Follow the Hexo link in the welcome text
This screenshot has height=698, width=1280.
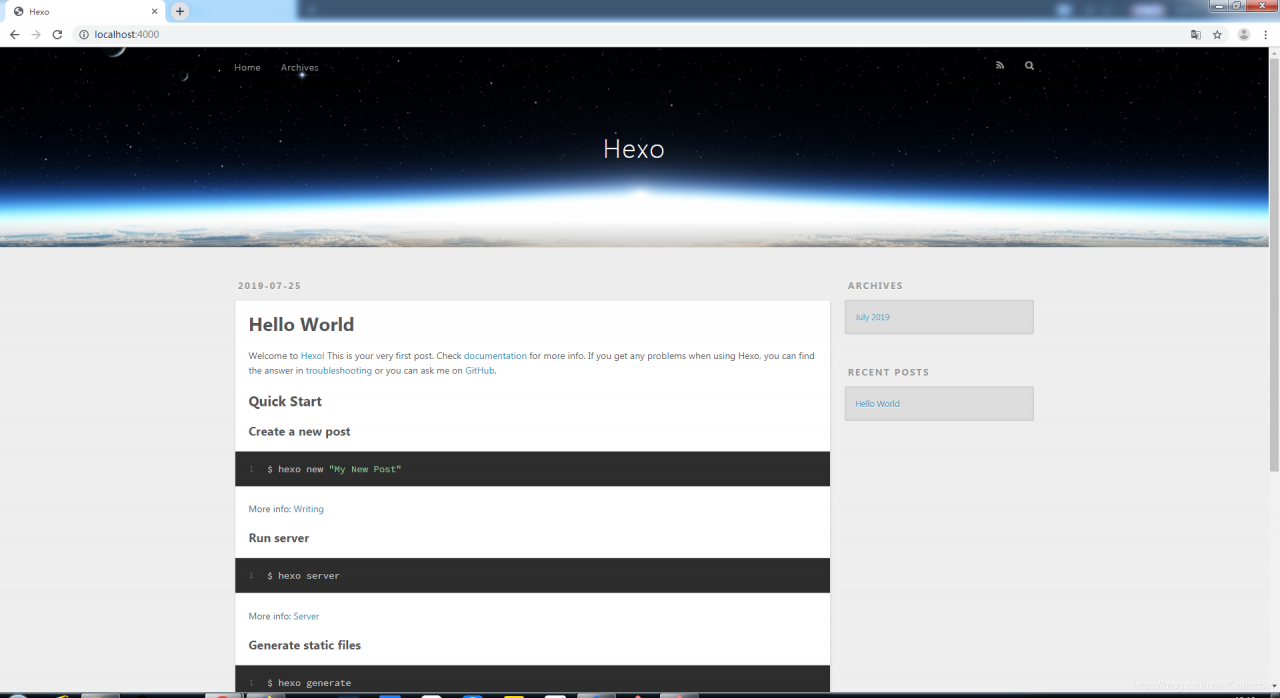312,356
